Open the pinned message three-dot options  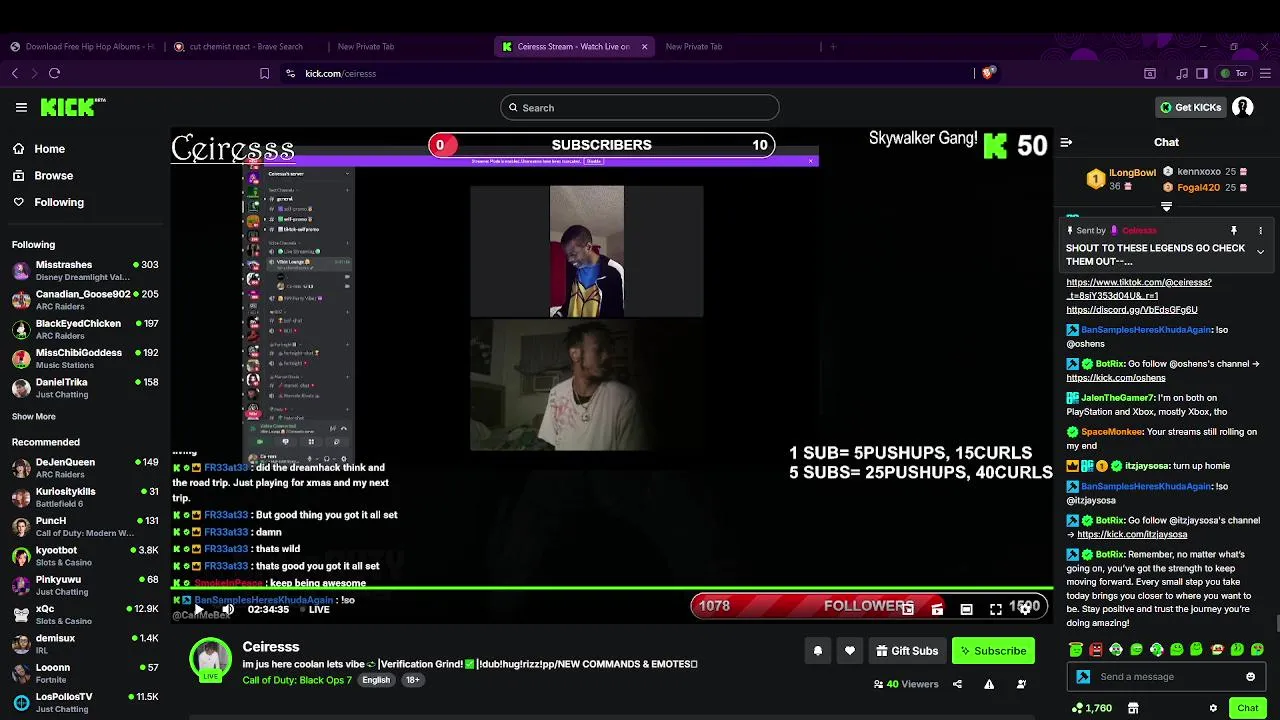pyautogui.click(x=1260, y=231)
